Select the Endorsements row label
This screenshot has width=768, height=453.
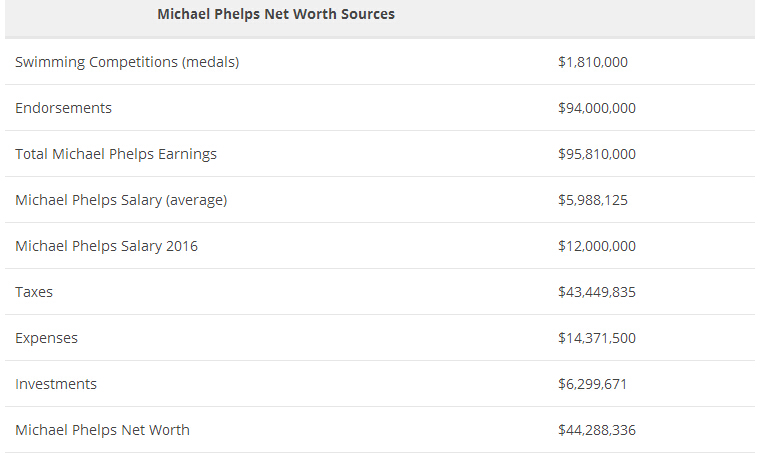tap(63, 108)
